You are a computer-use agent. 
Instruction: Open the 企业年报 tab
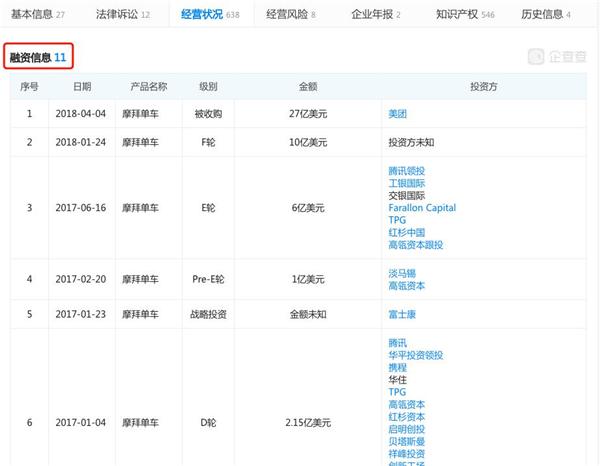pos(376,15)
